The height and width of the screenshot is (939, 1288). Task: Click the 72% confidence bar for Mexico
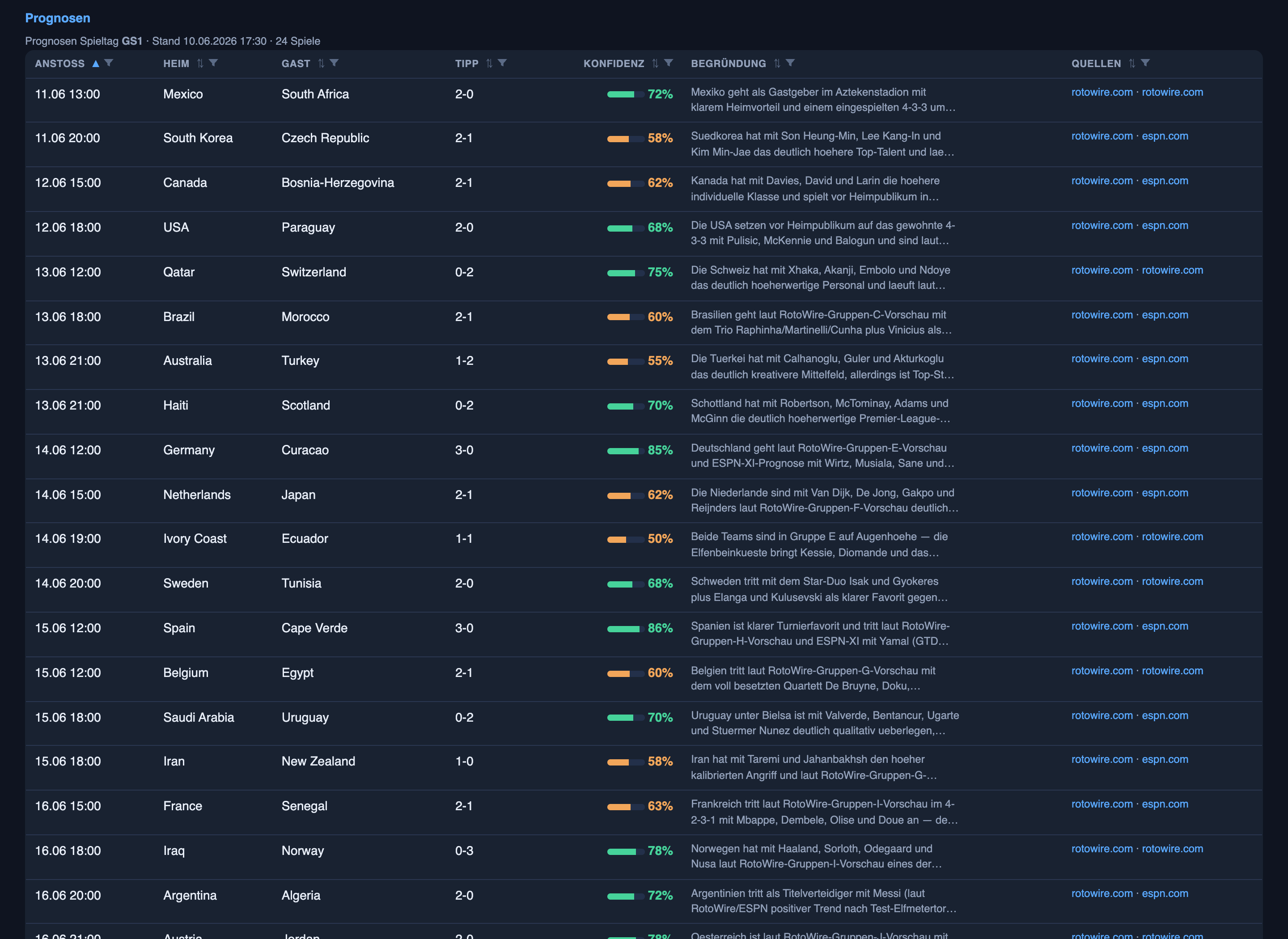click(x=625, y=94)
